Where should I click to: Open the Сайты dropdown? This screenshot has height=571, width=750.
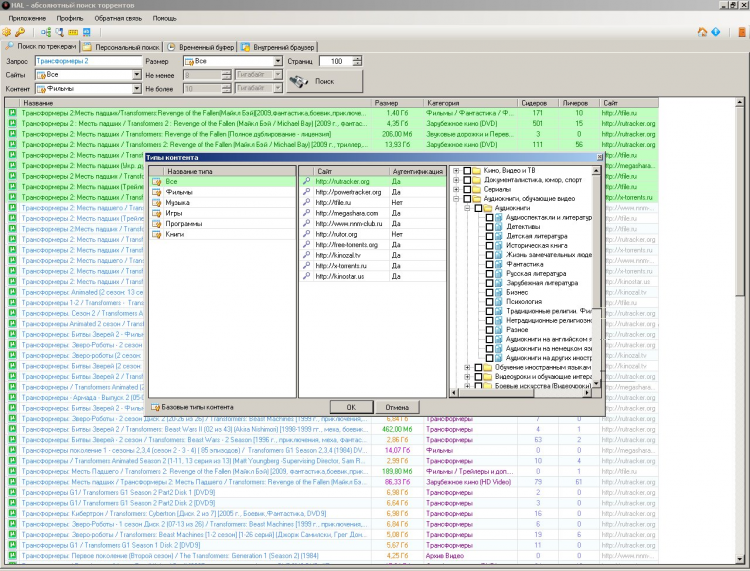tap(136, 75)
